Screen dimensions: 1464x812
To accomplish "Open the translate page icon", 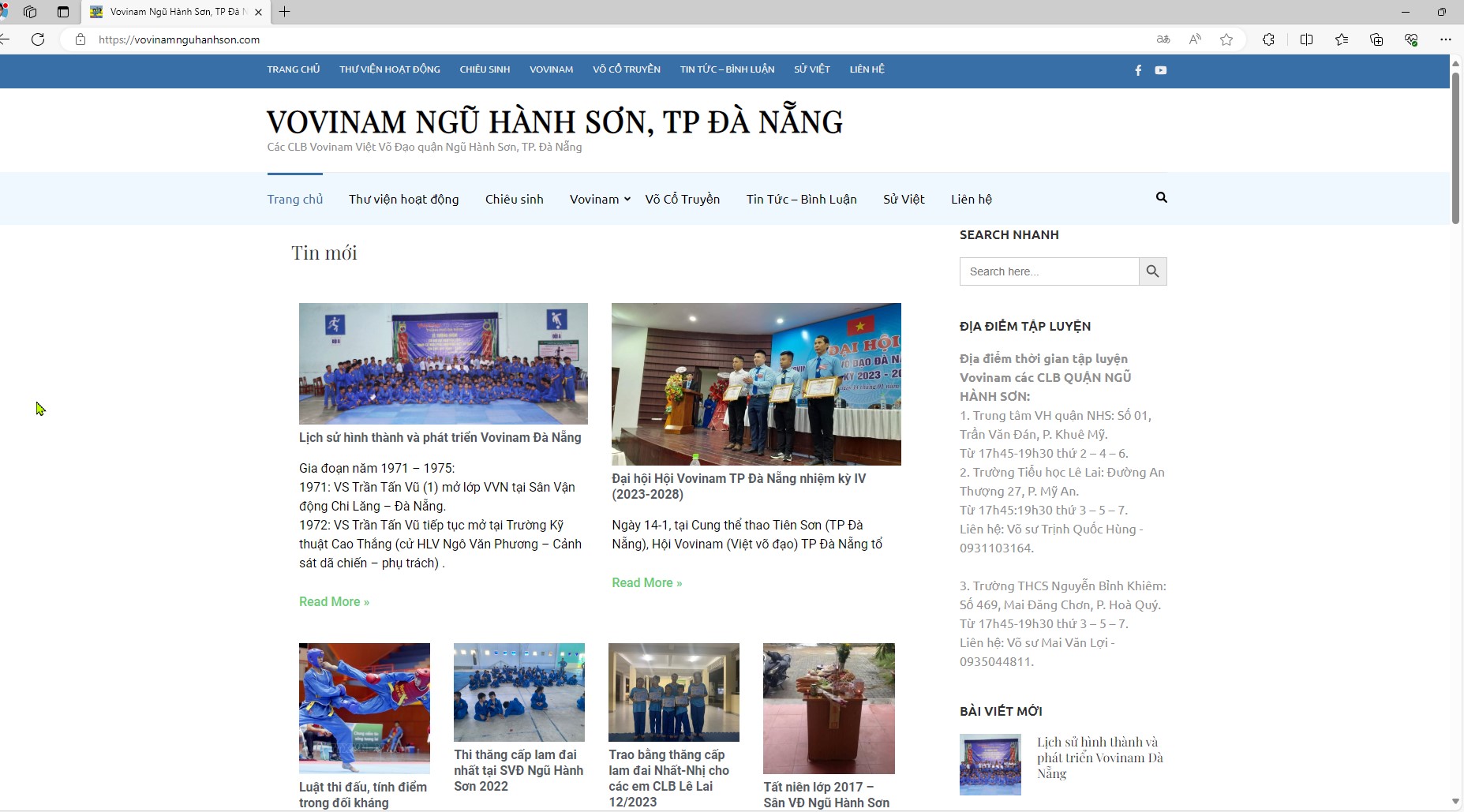I will point(1163,39).
